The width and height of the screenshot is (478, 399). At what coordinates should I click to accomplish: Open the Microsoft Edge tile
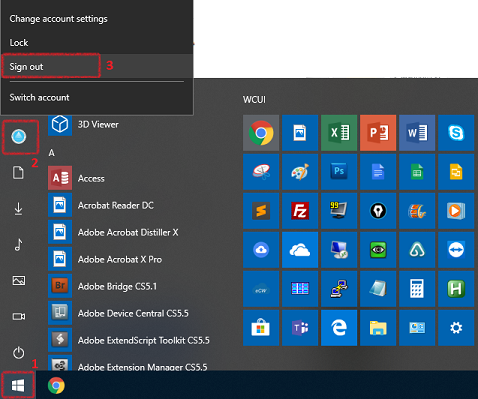pyautogui.click(x=339, y=328)
